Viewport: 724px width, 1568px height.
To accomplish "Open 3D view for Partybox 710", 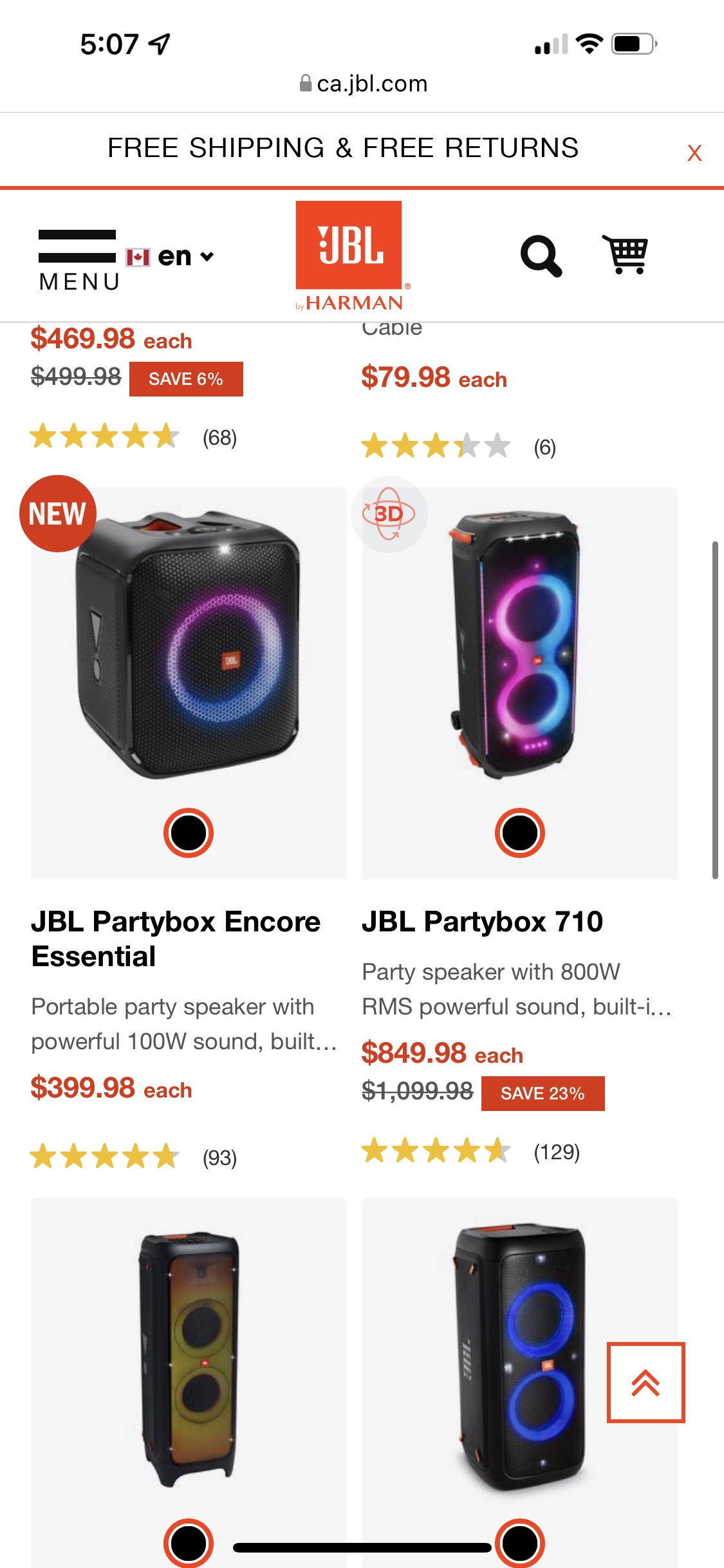I will [x=389, y=514].
